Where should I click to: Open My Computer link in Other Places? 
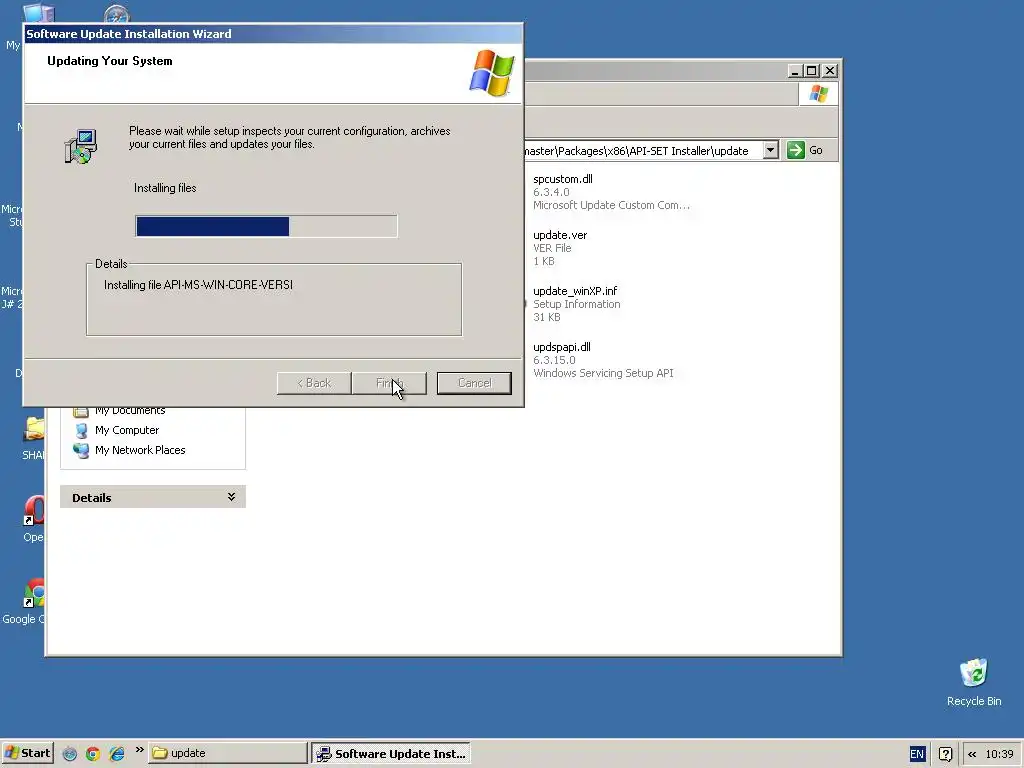click(127, 430)
